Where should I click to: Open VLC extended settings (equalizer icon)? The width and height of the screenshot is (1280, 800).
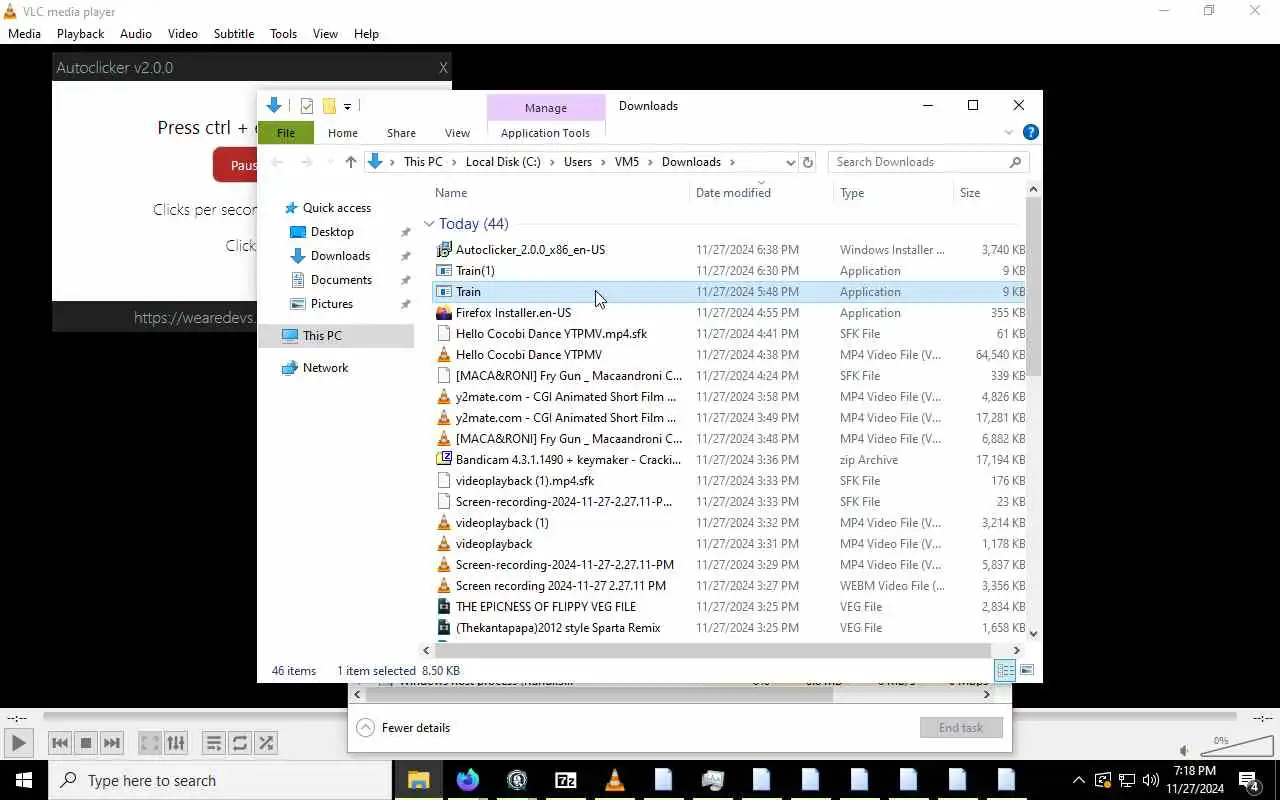[176, 743]
